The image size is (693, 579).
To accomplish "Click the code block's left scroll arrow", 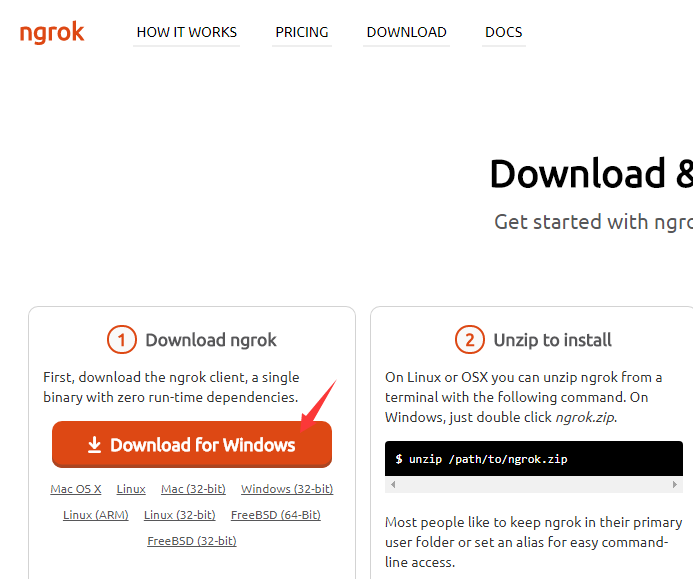I will [393, 484].
